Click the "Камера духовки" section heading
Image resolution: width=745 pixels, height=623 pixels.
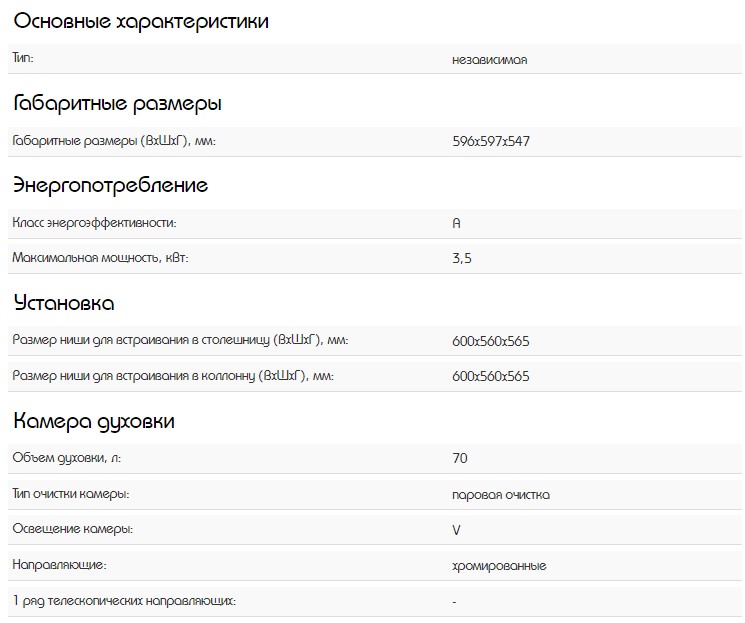coord(93,421)
